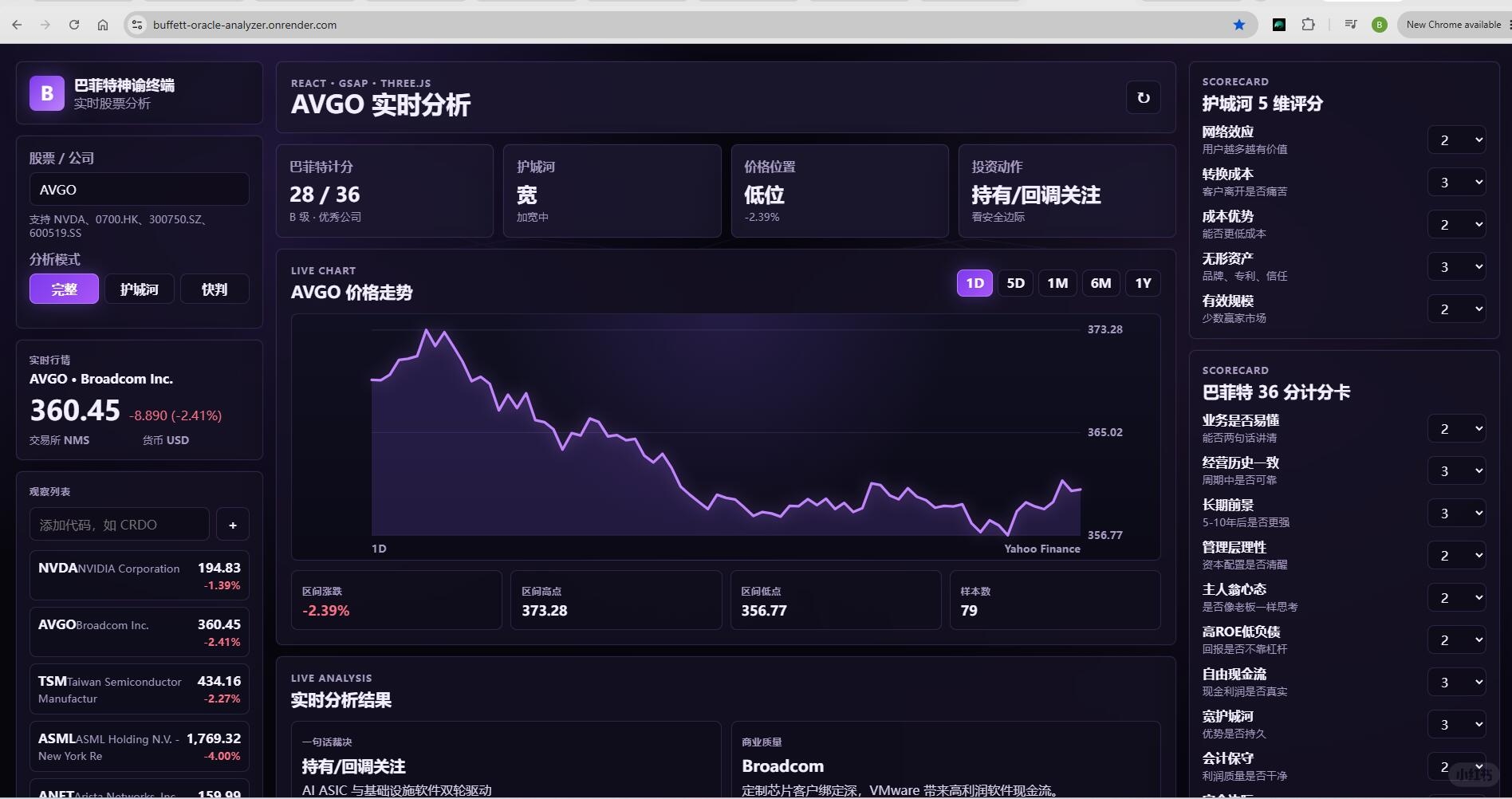Viewport: 1512px width, 799px height.
Task: Change the 转换成本 score dropdown
Action: point(1456,183)
